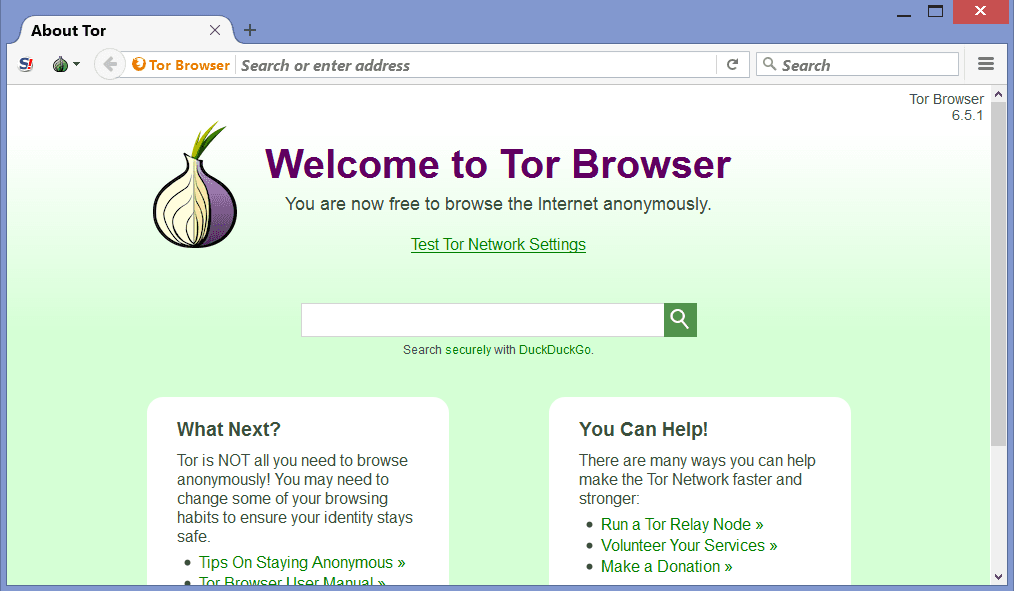Open Test Tor Network Settings link
The height and width of the screenshot is (591, 1014).
point(498,244)
